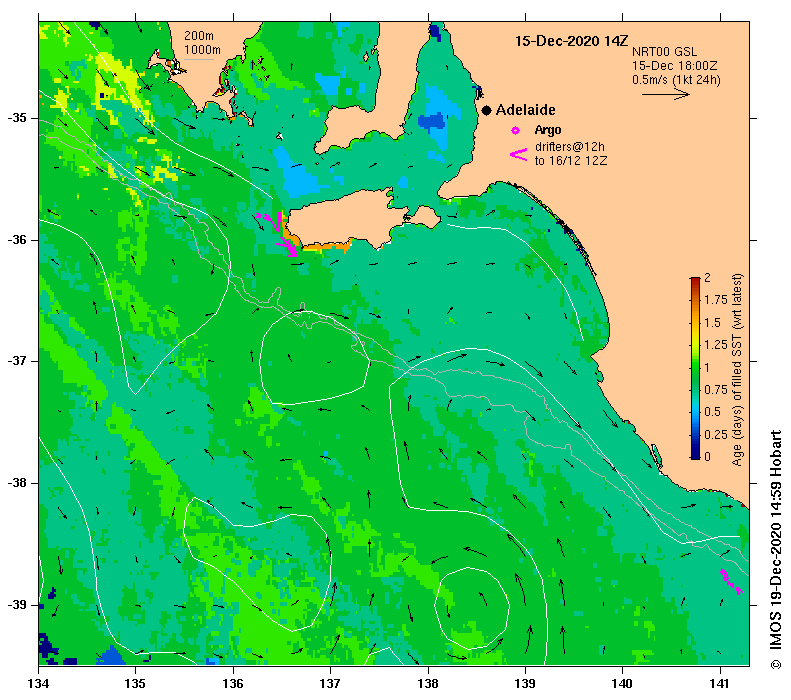
Task: Click the color bar value 1.5
Action: tap(712, 322)
